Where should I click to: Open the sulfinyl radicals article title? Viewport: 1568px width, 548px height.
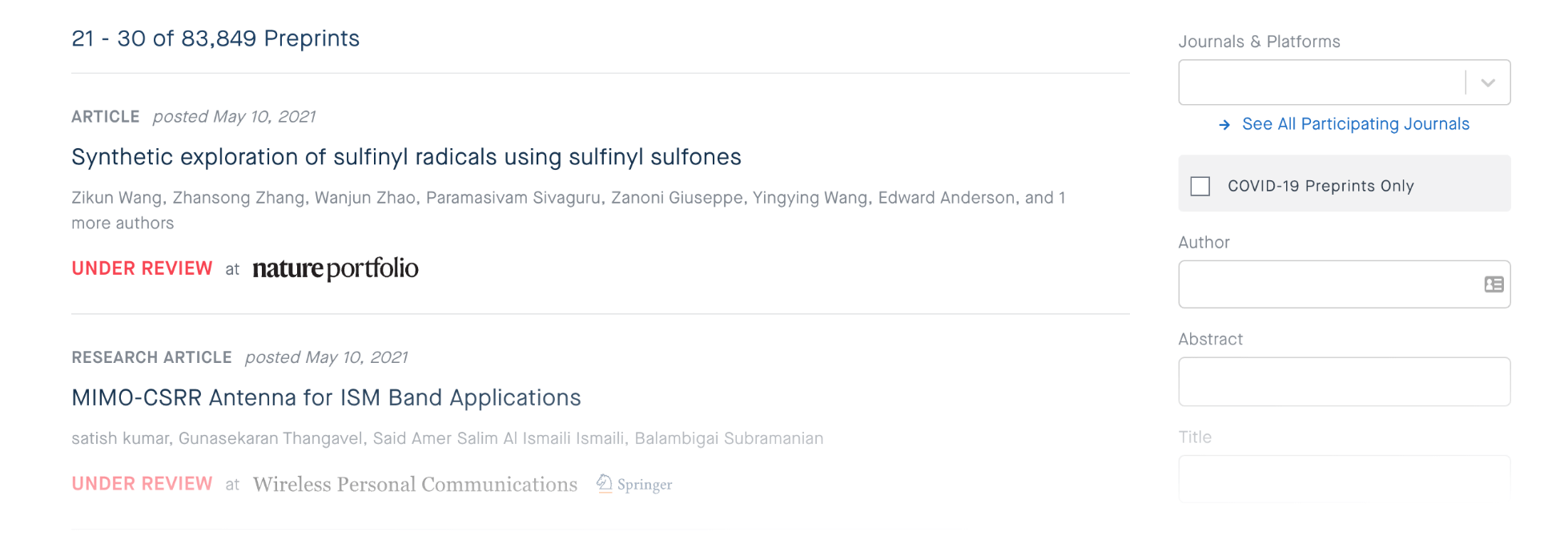click(x=406, y=157)
